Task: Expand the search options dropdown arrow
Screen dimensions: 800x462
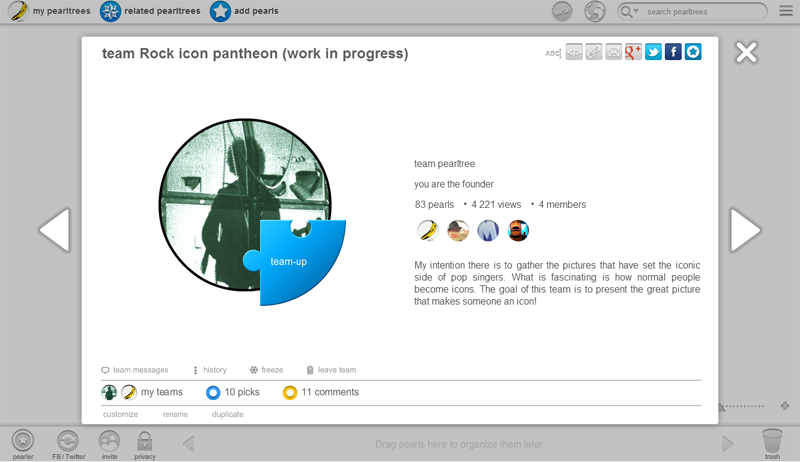Action: [x=636, y=11]
